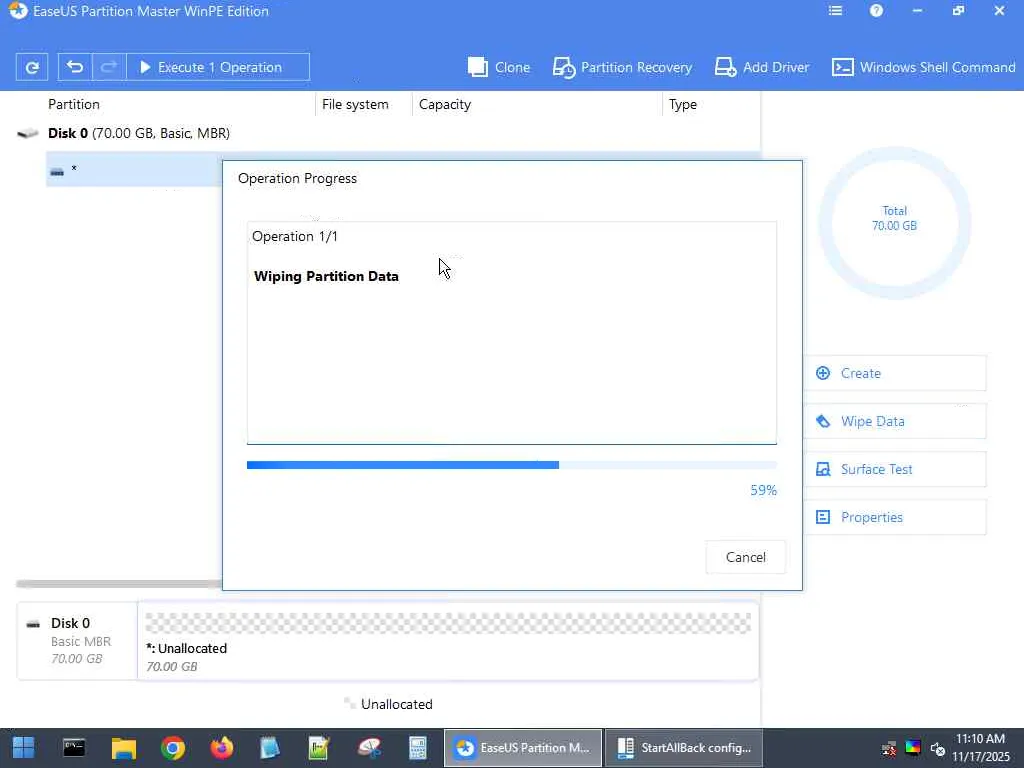Open the blue notebook app in taskbar
This screenshot has height=768, width=1024.
(270, 748)
